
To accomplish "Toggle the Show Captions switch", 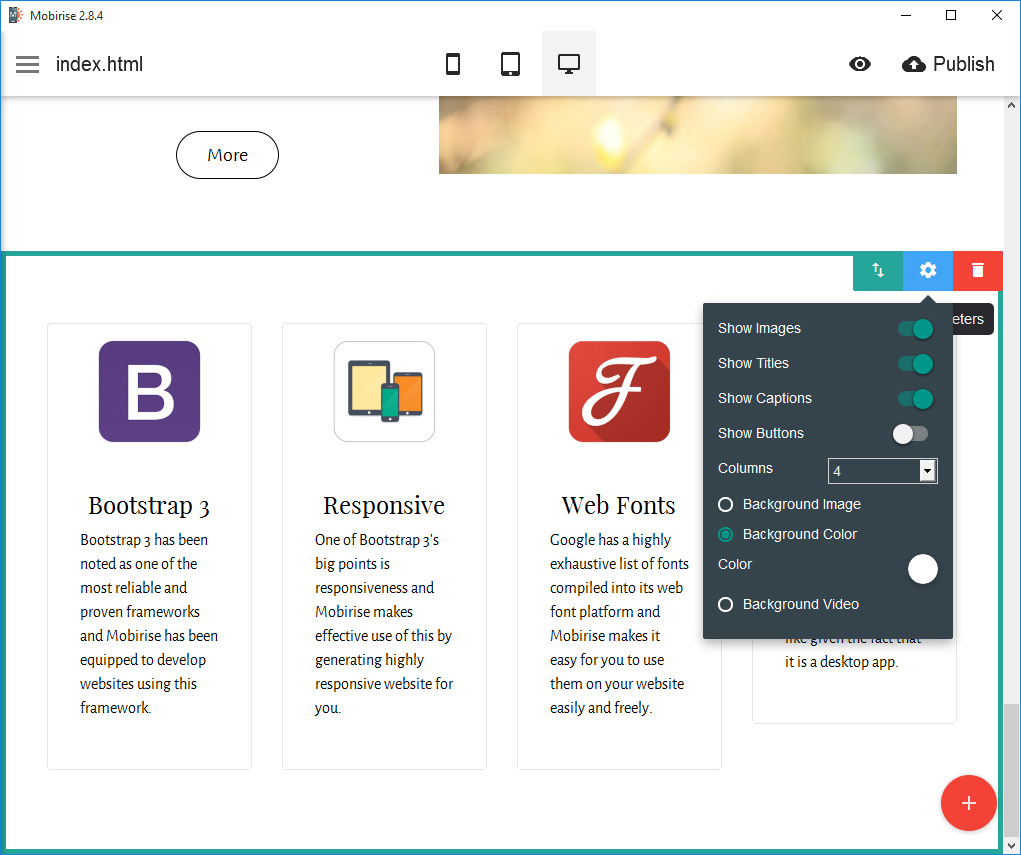I will [x=915, y=399].
